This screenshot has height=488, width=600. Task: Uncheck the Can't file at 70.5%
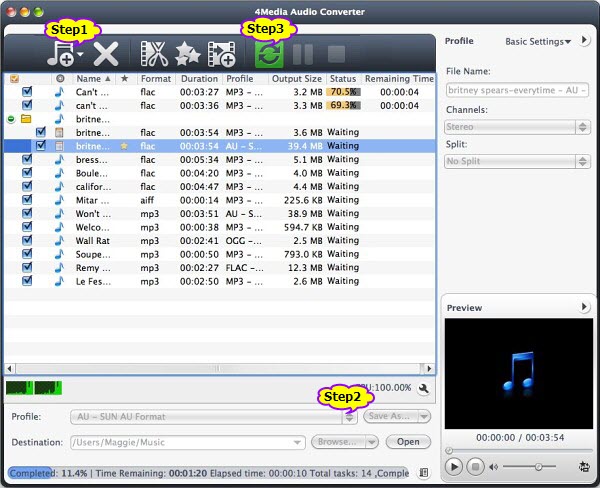(27, 91)
